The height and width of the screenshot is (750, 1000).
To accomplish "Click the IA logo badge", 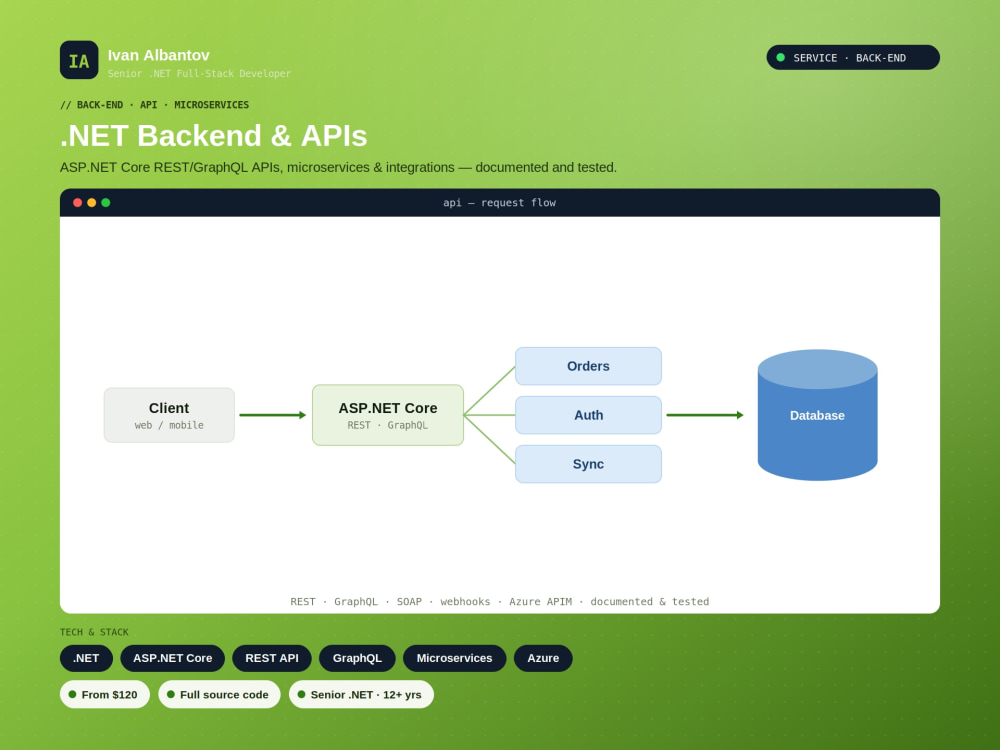I will click(79, 60).
